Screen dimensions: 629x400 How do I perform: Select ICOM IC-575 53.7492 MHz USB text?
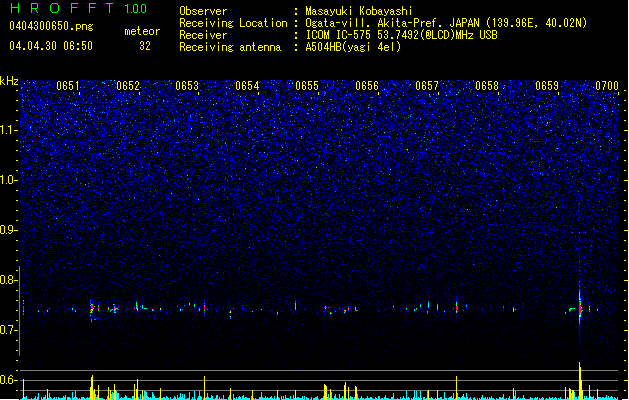pos(402,35)
